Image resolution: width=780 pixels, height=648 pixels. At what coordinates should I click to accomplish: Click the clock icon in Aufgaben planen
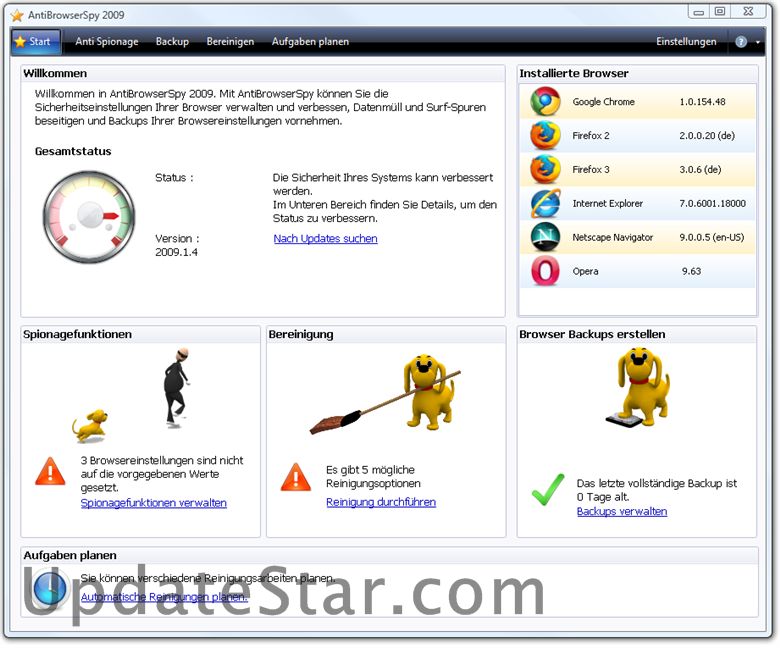pos(50,589)
